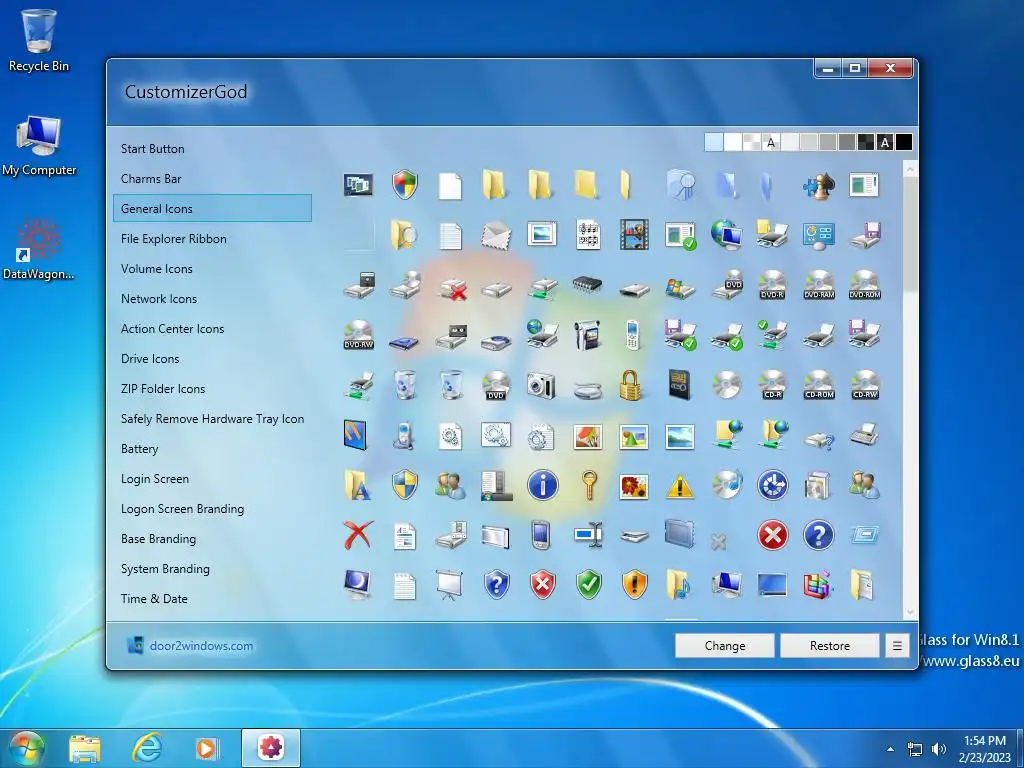Choose the gold padlock icon
Screen dimensions: 1024x768
(630, 385)
